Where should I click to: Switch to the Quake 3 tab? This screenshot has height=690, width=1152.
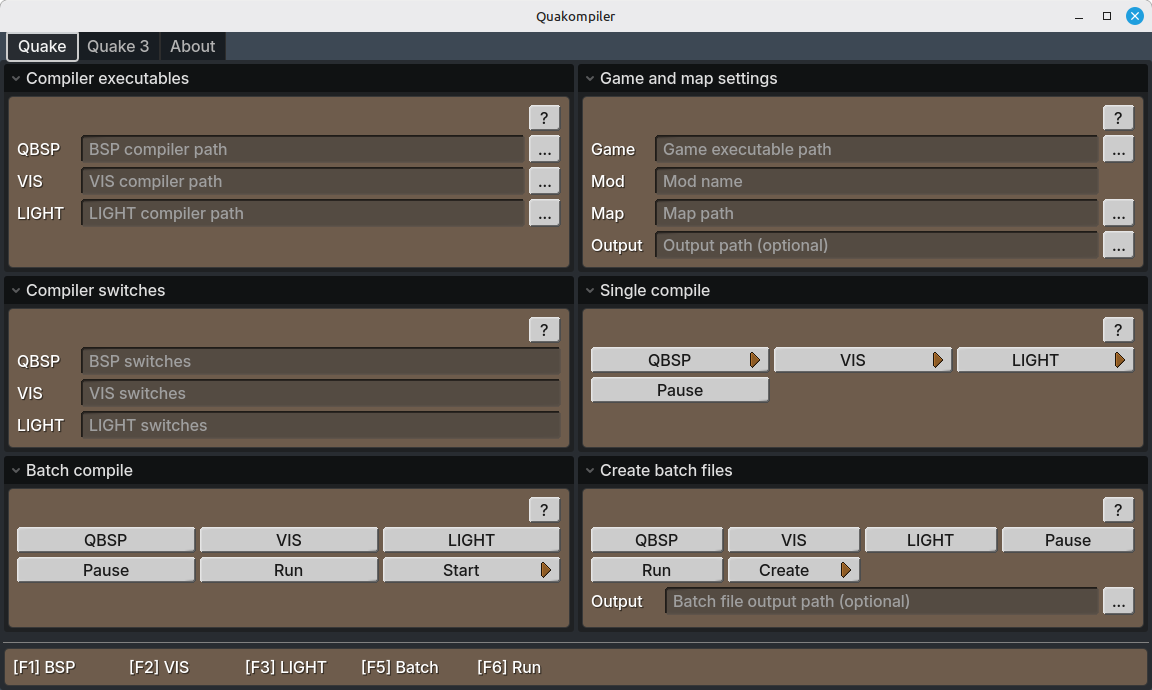point(118,46)
